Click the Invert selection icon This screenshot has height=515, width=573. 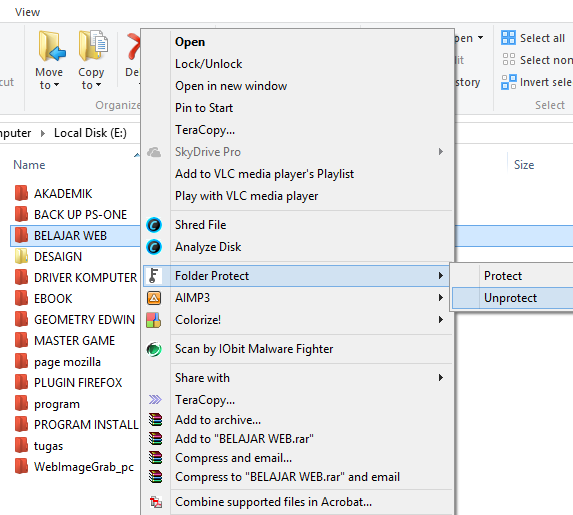[x=508, y=82]
